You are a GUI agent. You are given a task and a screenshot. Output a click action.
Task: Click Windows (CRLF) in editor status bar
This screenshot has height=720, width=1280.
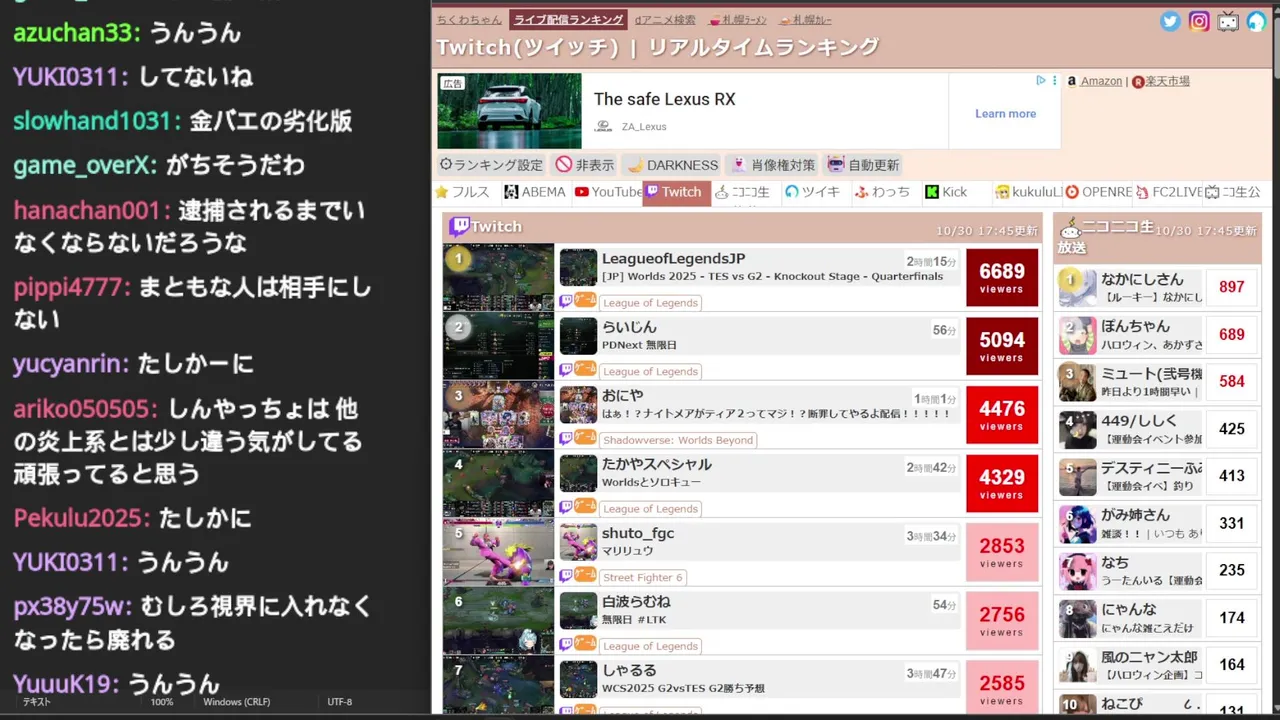[x=236, y=702]
